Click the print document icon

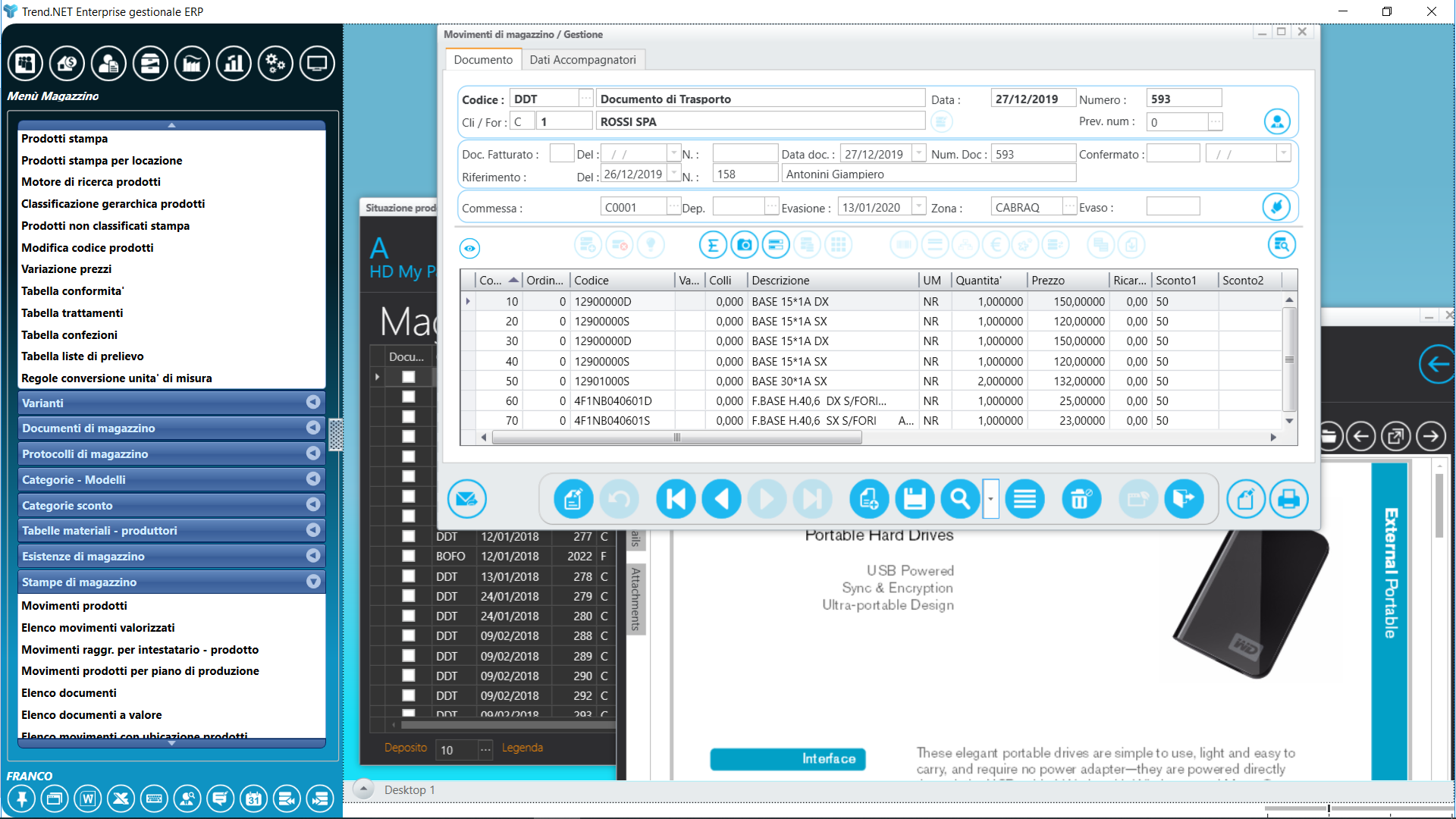(x=1288, y=499)
